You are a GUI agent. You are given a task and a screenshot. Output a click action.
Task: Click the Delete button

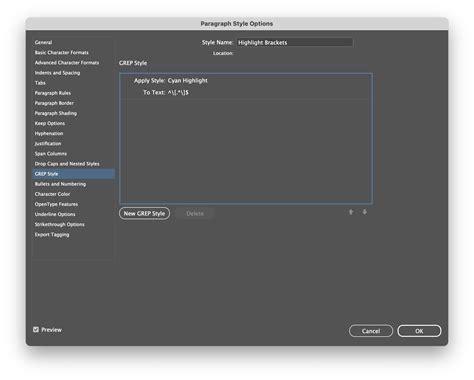point(195,213)
